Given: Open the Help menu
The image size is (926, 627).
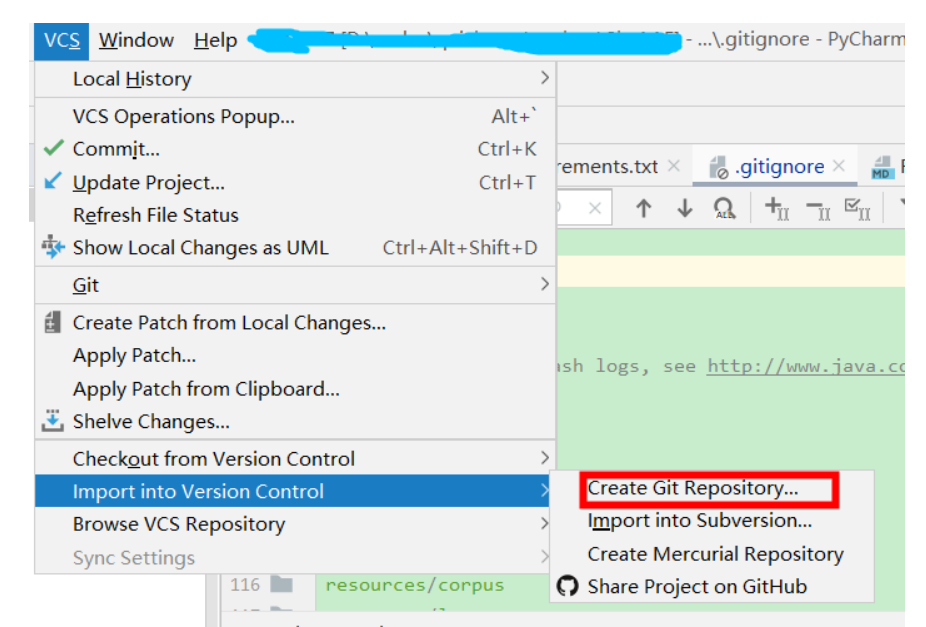Looking at the screenshot, I should tap(216, 41).
